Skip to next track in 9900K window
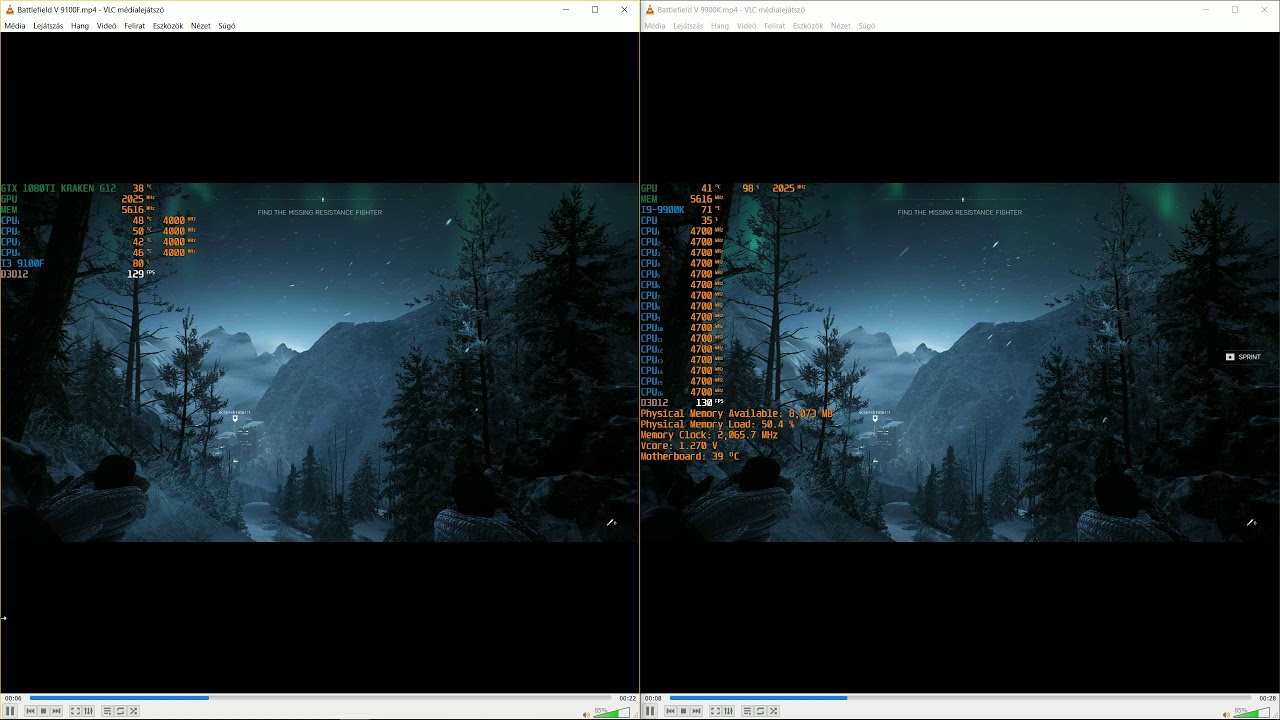This screenshot has height=720, width=1280. [x=696, y=711]
